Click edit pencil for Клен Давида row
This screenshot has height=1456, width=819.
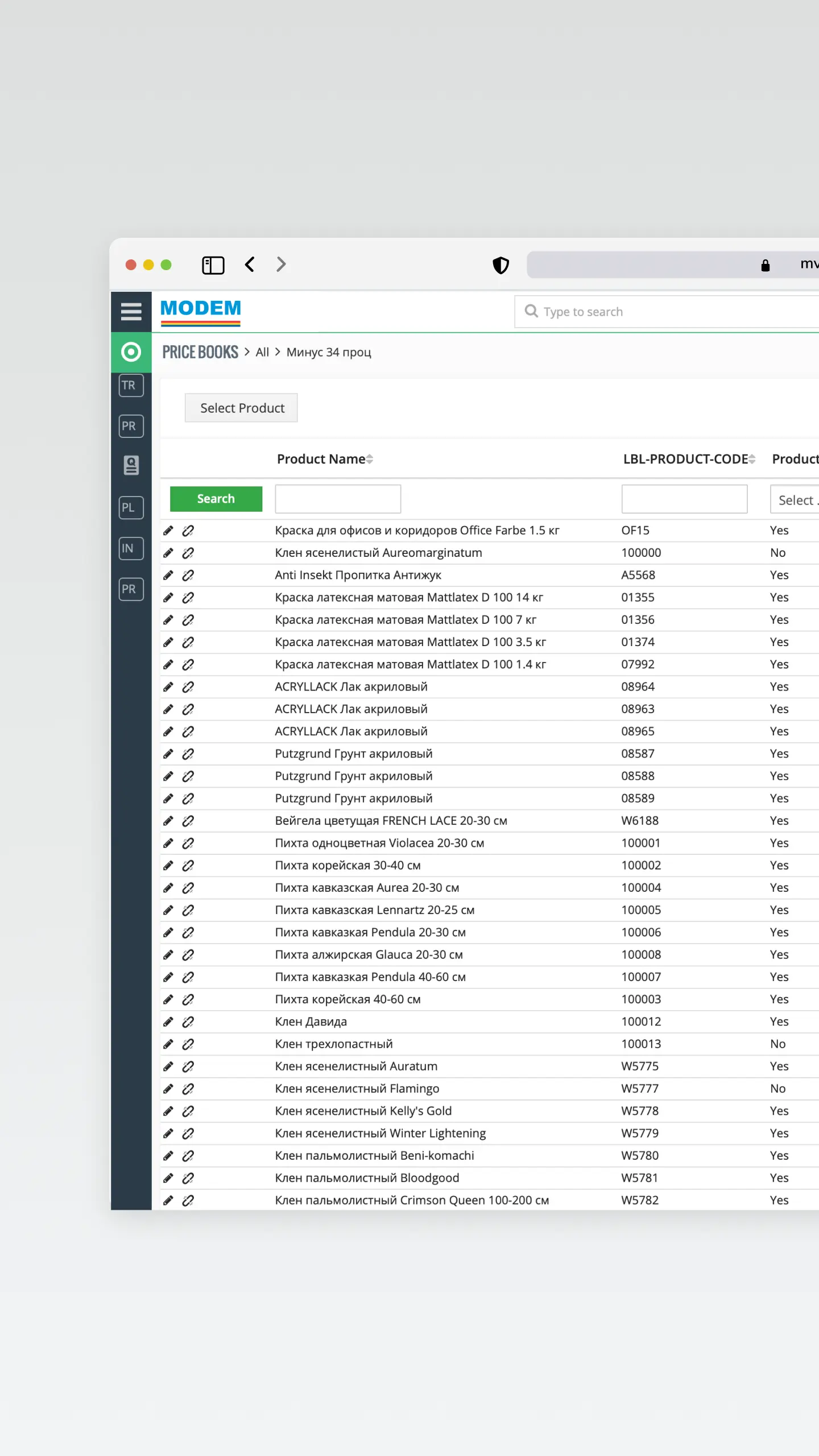coord(168,1021)
